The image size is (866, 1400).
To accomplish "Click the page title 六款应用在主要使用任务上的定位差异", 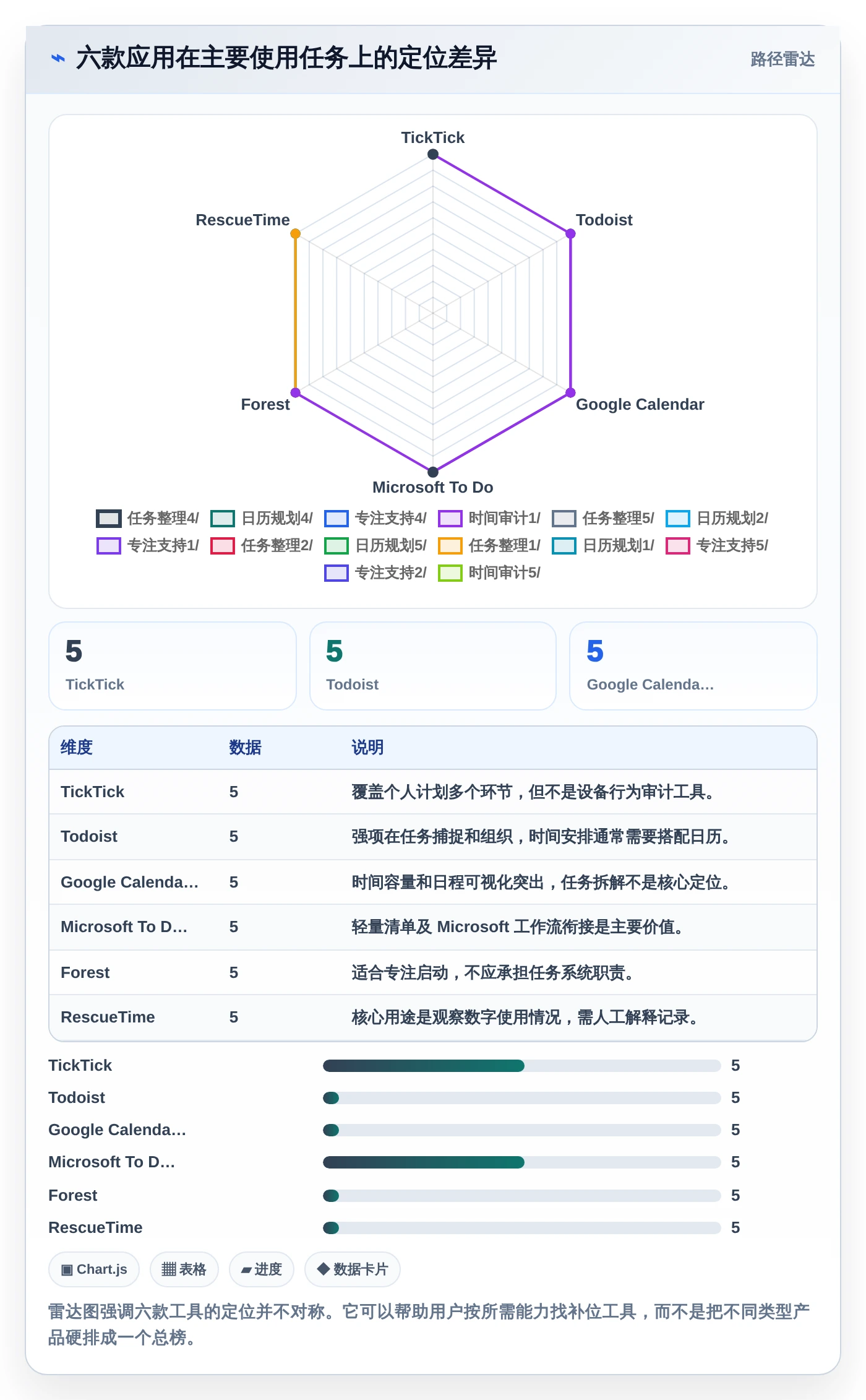I will point(286,58).
